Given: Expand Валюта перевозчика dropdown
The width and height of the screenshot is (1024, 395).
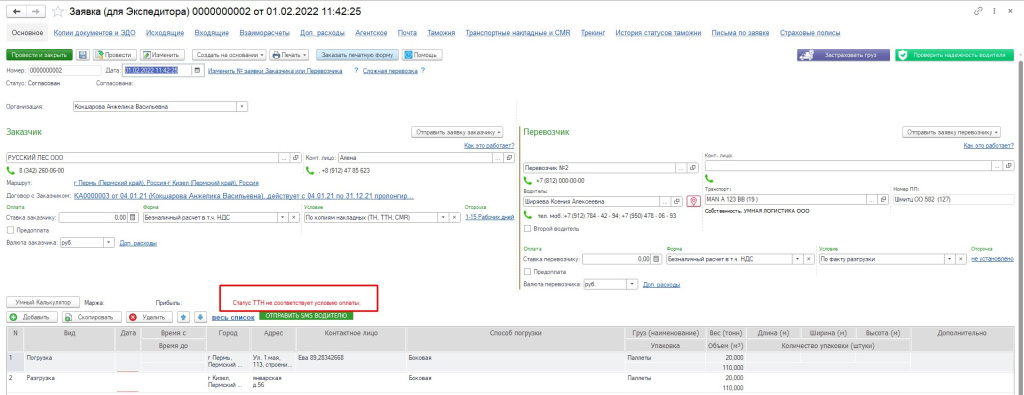Looking at the screenshot, I should click(632, 285).
